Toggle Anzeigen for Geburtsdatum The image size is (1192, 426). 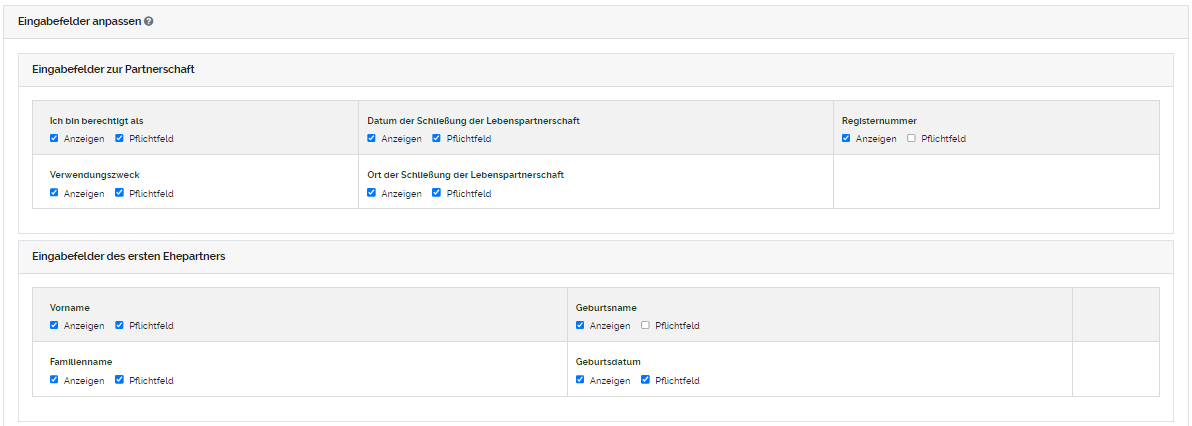pos(581,380)
